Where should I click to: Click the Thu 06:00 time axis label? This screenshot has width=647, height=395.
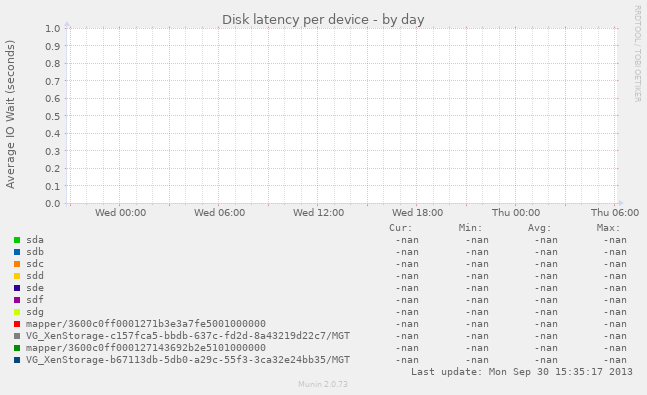tap(615, 213)
